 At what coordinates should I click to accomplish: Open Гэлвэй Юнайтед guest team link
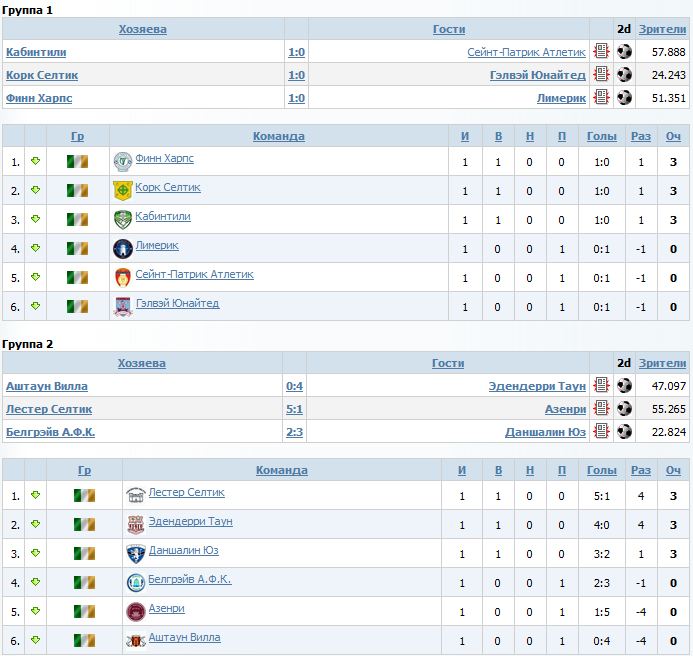[x=537, y=75]
